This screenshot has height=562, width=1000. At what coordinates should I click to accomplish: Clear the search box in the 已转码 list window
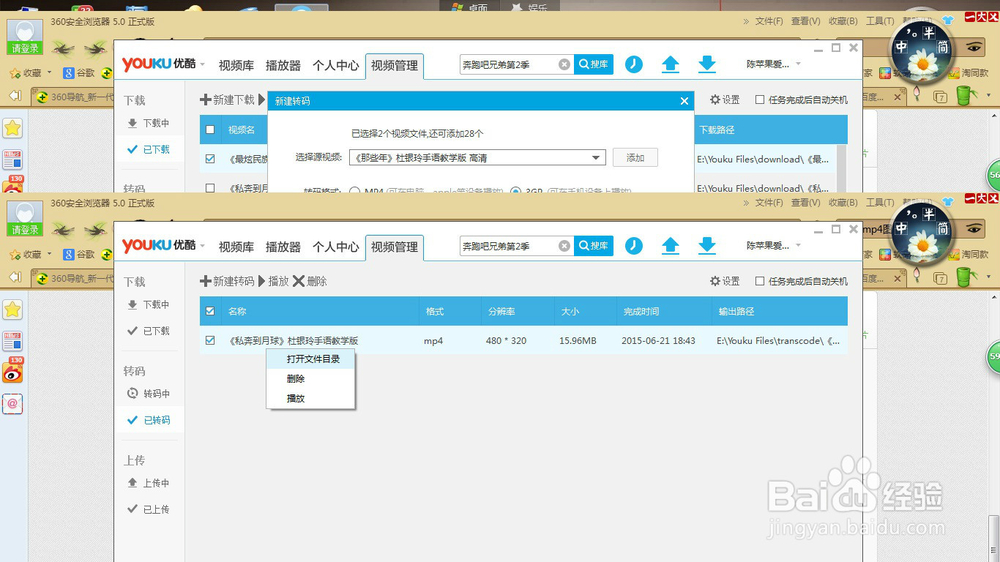[x=564, y=246]
